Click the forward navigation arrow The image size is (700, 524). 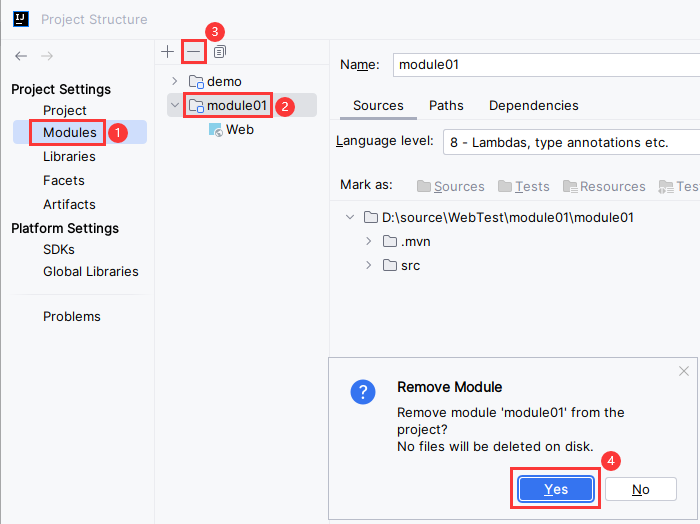[47, 56]
